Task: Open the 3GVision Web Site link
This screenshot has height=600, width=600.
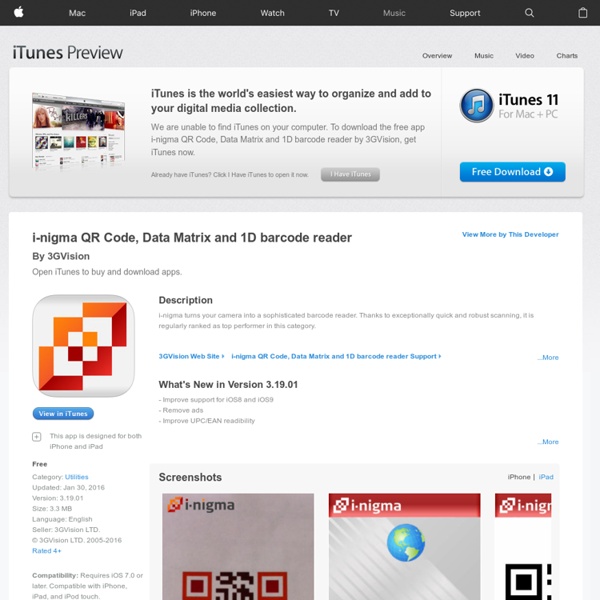Action: 191,356
